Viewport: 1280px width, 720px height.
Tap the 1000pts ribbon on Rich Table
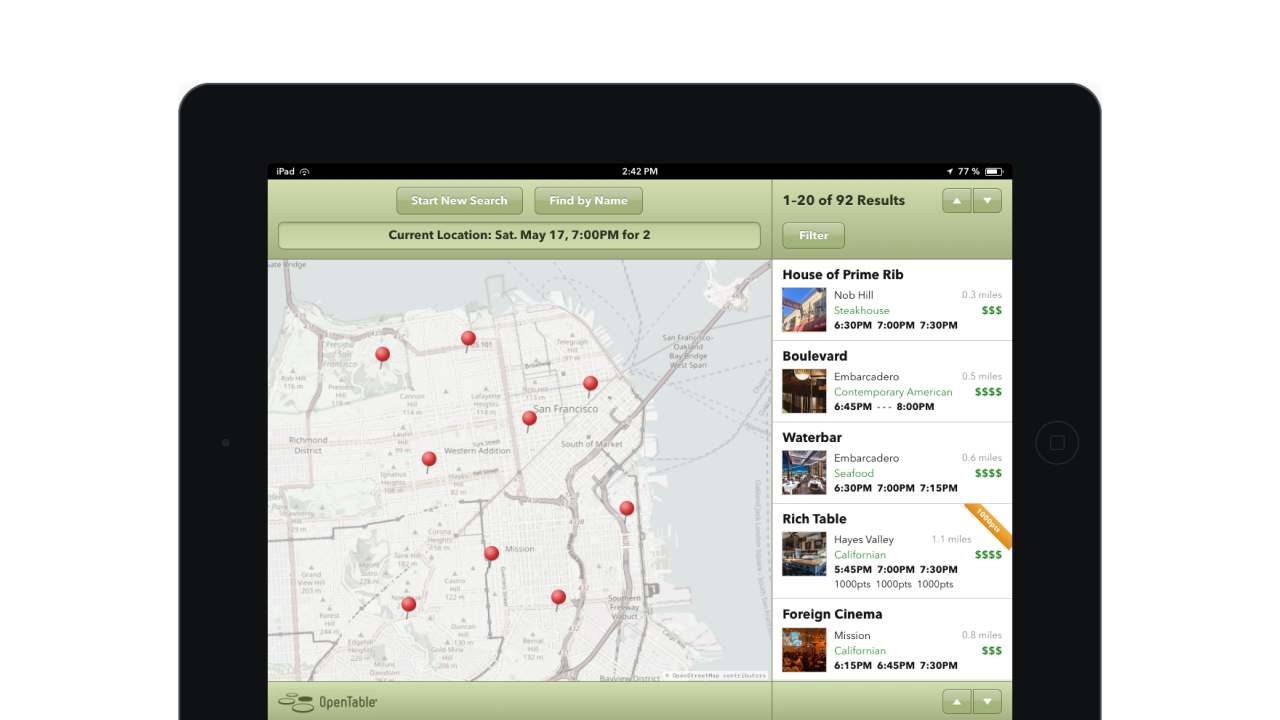[x=989, y=526]
